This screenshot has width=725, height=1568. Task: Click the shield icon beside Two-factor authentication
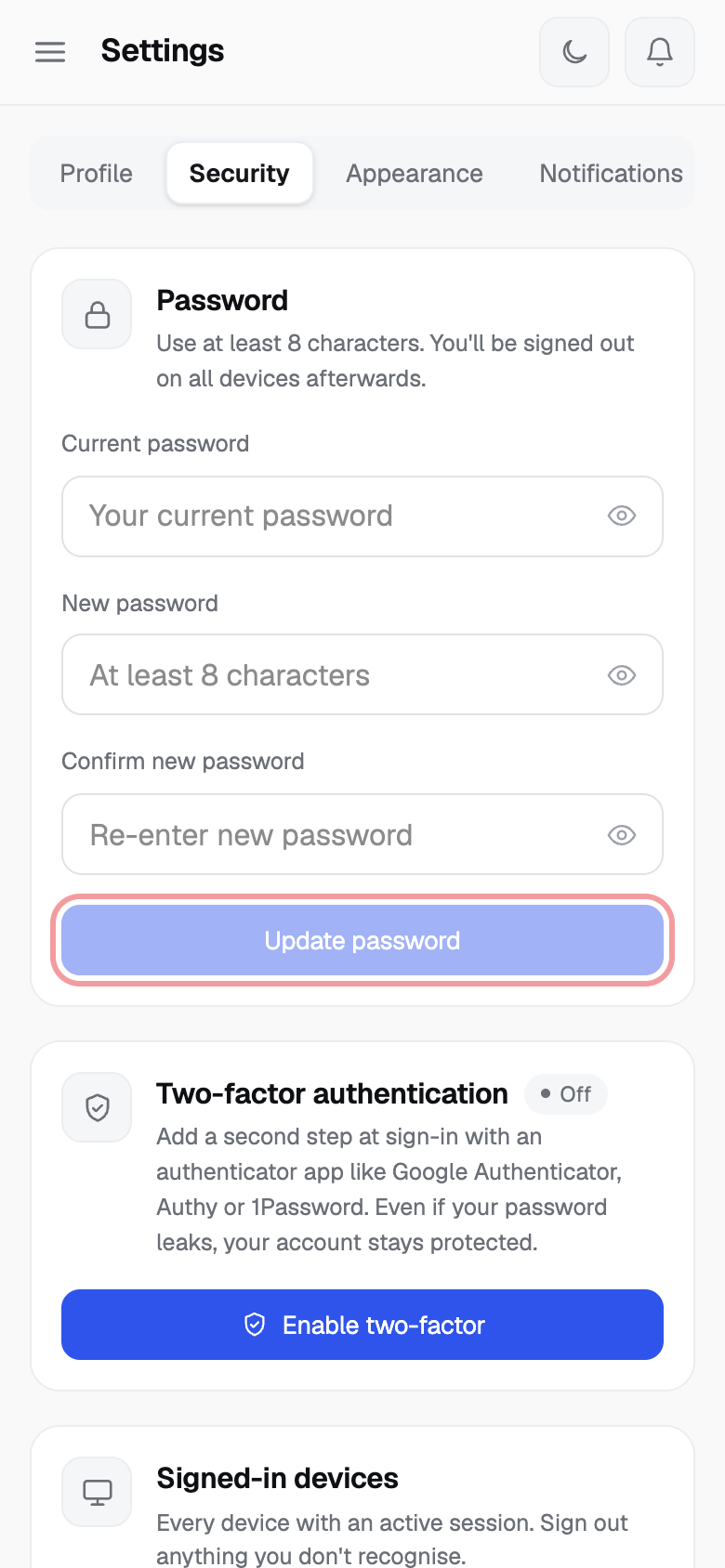tap(97, 1107)
